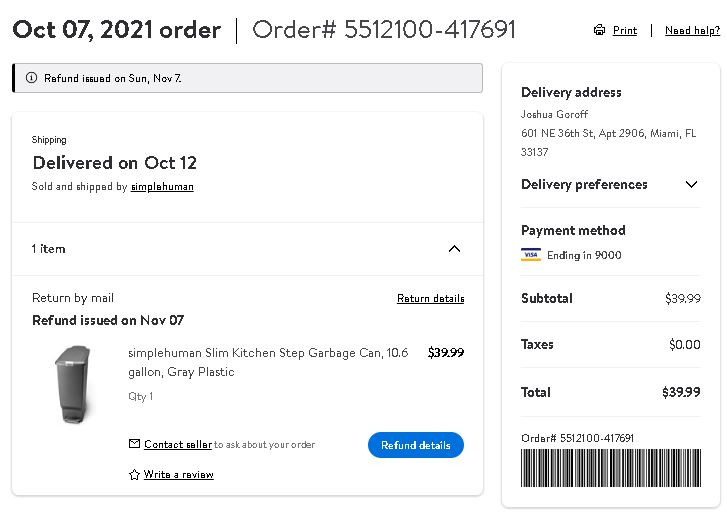This screenshot has width=727, height=524.
Task: Click the Visa card icon
Action: tap(531, 255)
